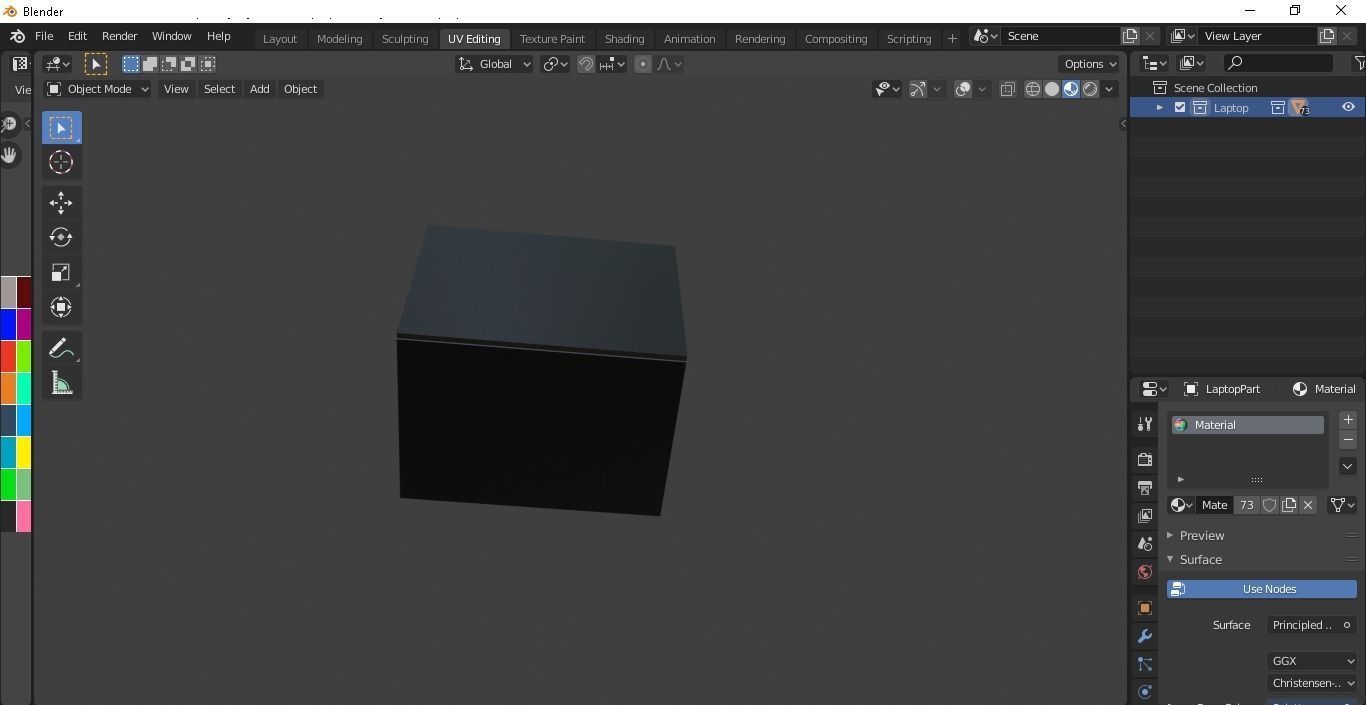The image size is (1366, 705).
Task: Open the Render menu
Action: pos(119,36)
